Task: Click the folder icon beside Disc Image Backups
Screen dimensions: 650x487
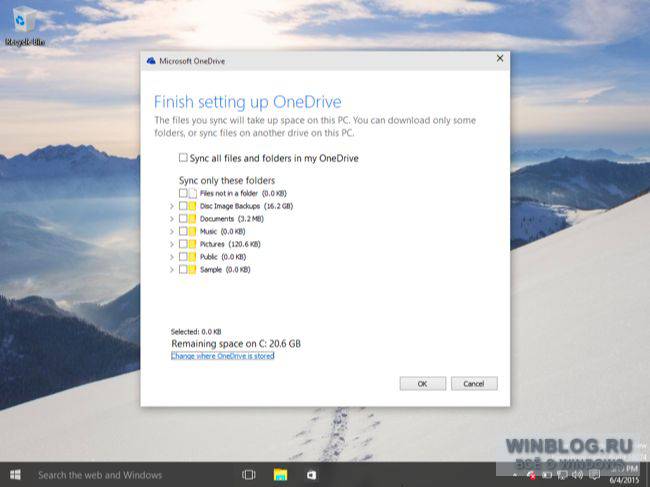Action: click(x=192, y=206)
